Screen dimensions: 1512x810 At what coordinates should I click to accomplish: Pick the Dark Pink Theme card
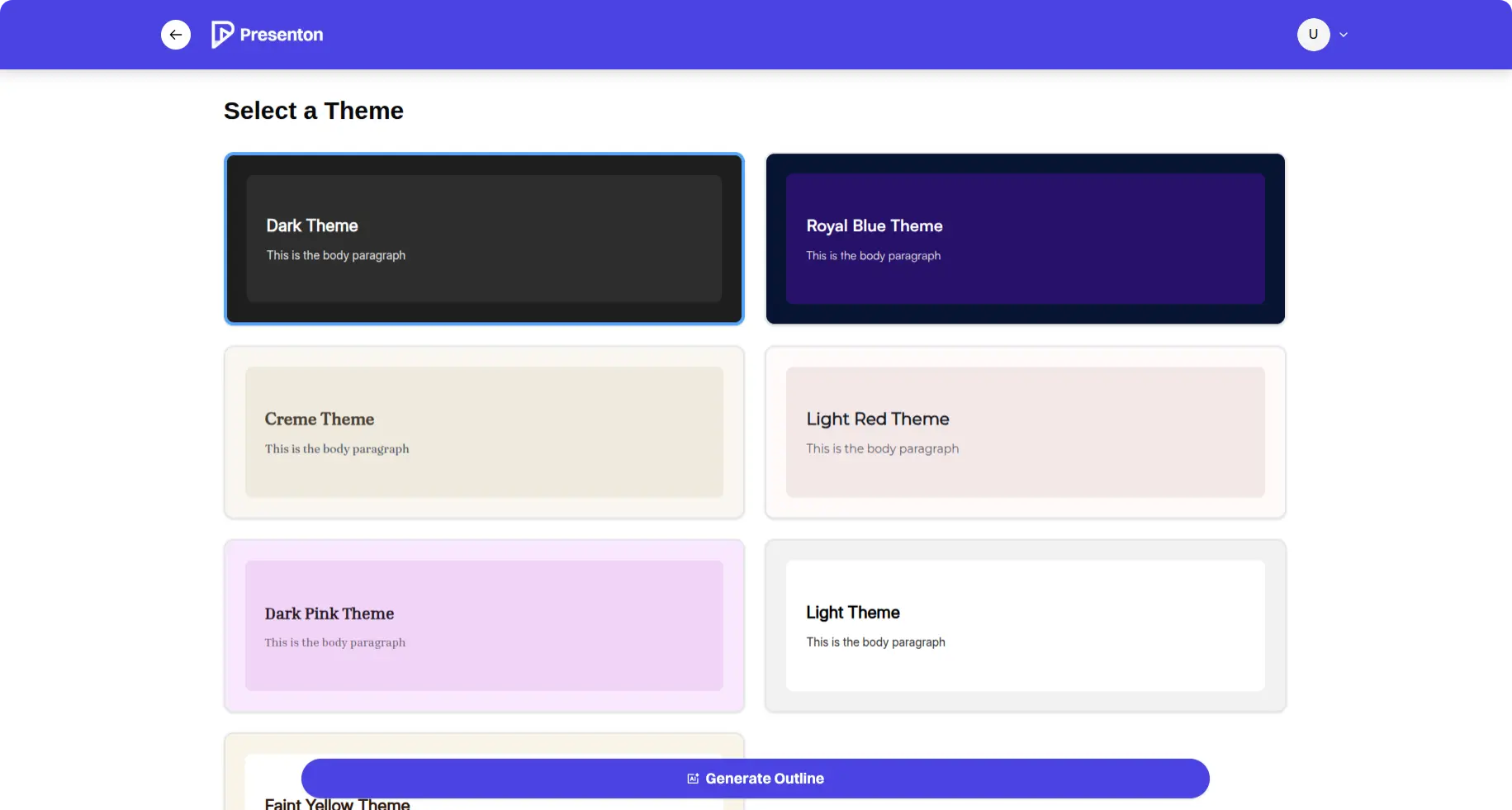[x=484, y=626]
